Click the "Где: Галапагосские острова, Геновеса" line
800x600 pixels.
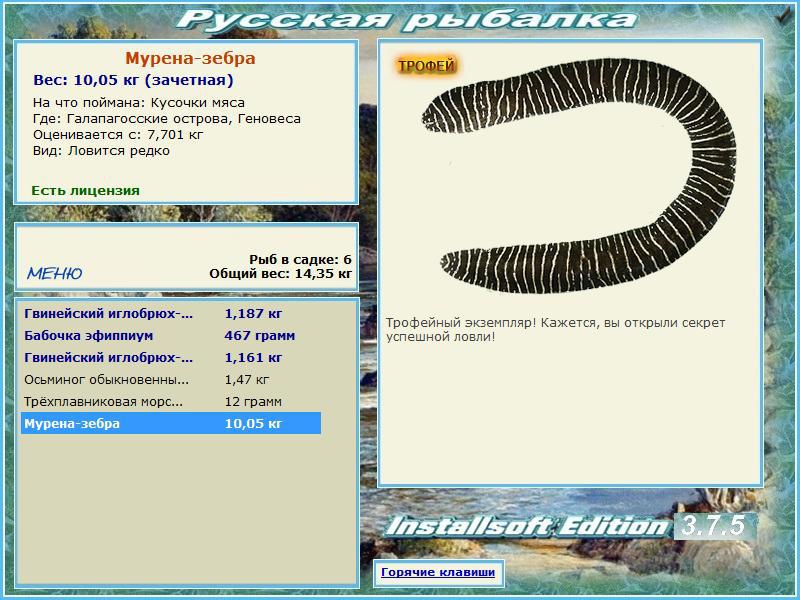click(167, 119)
